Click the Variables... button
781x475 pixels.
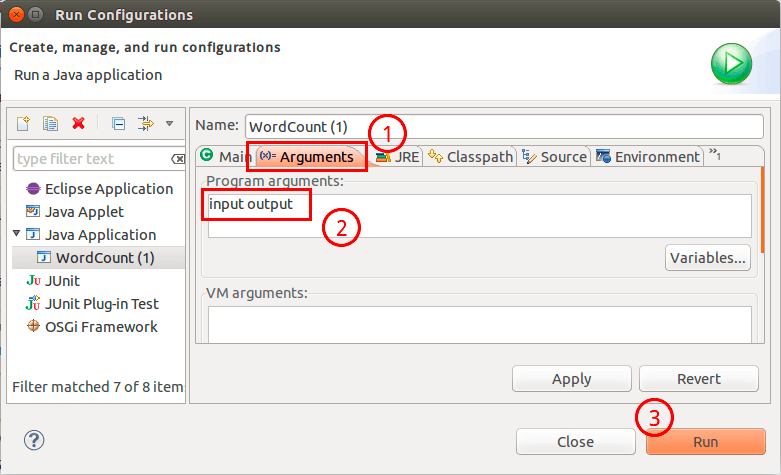pos(708,258)
